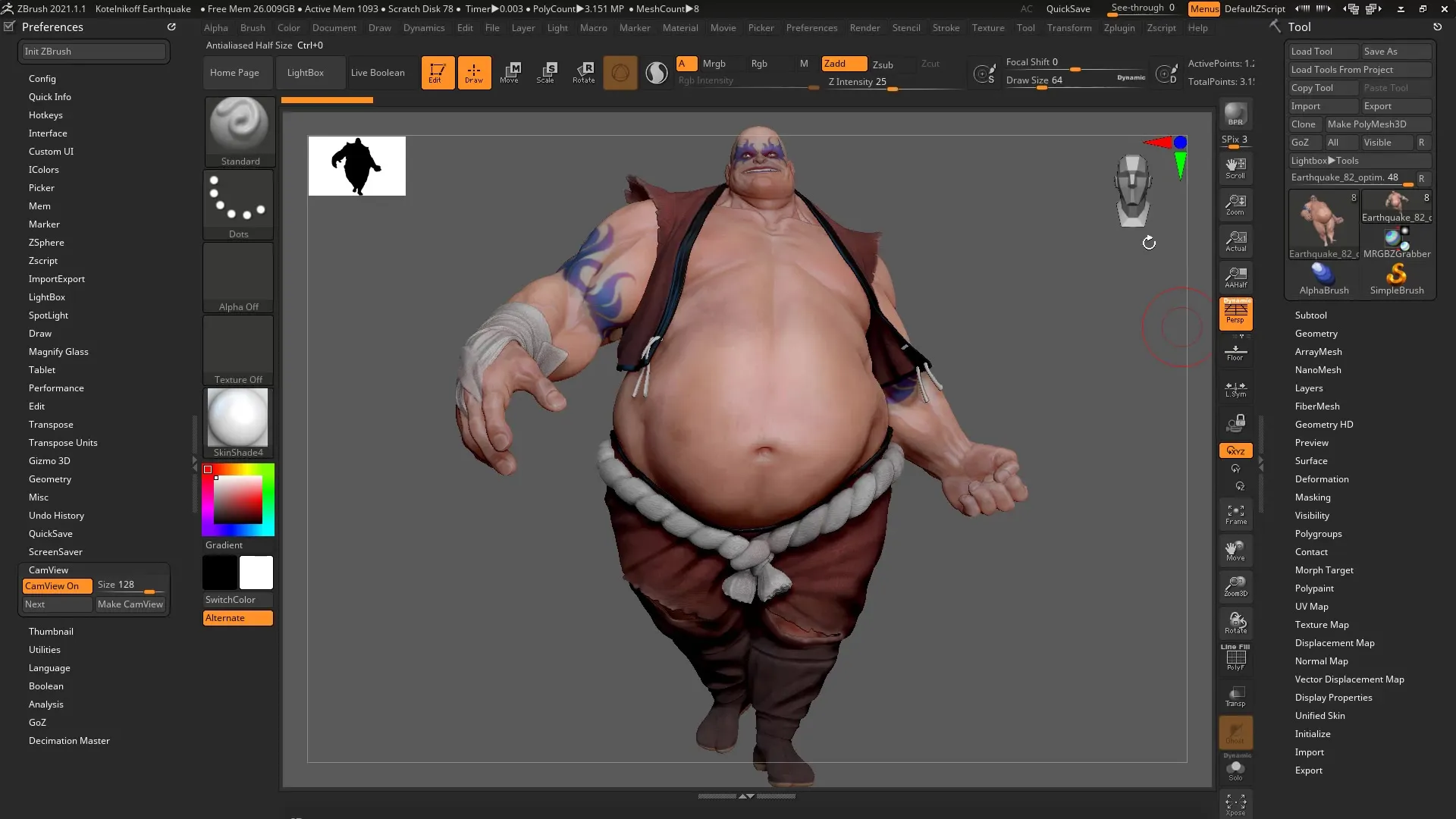Click the sculptris sphere icon
The image size is (1456, 819).
pos(620,73)
